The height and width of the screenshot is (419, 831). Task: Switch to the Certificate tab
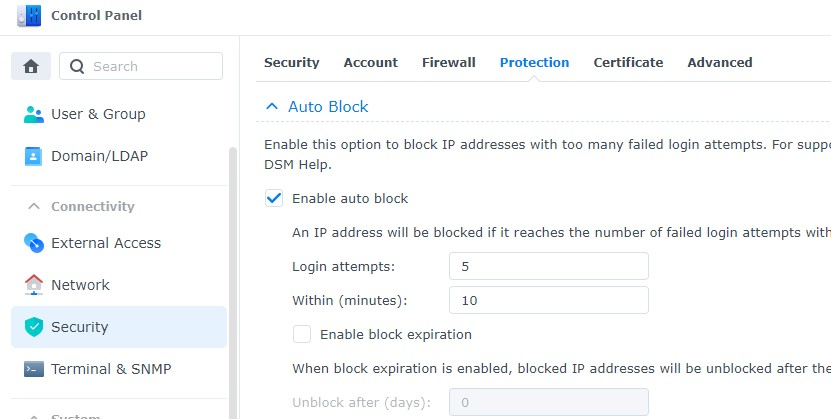click(x=628, y=62)
